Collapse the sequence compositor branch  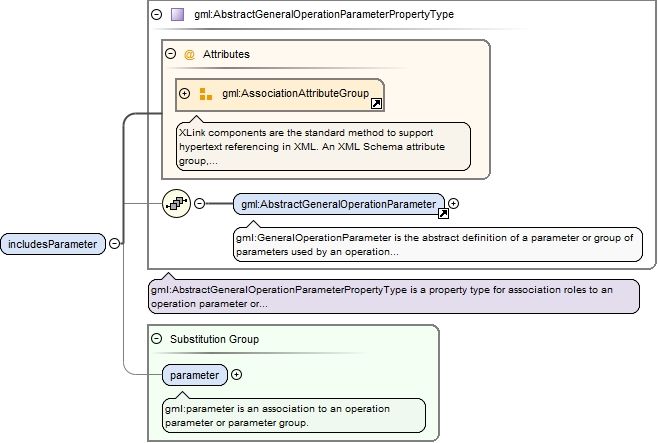point(200,203)
